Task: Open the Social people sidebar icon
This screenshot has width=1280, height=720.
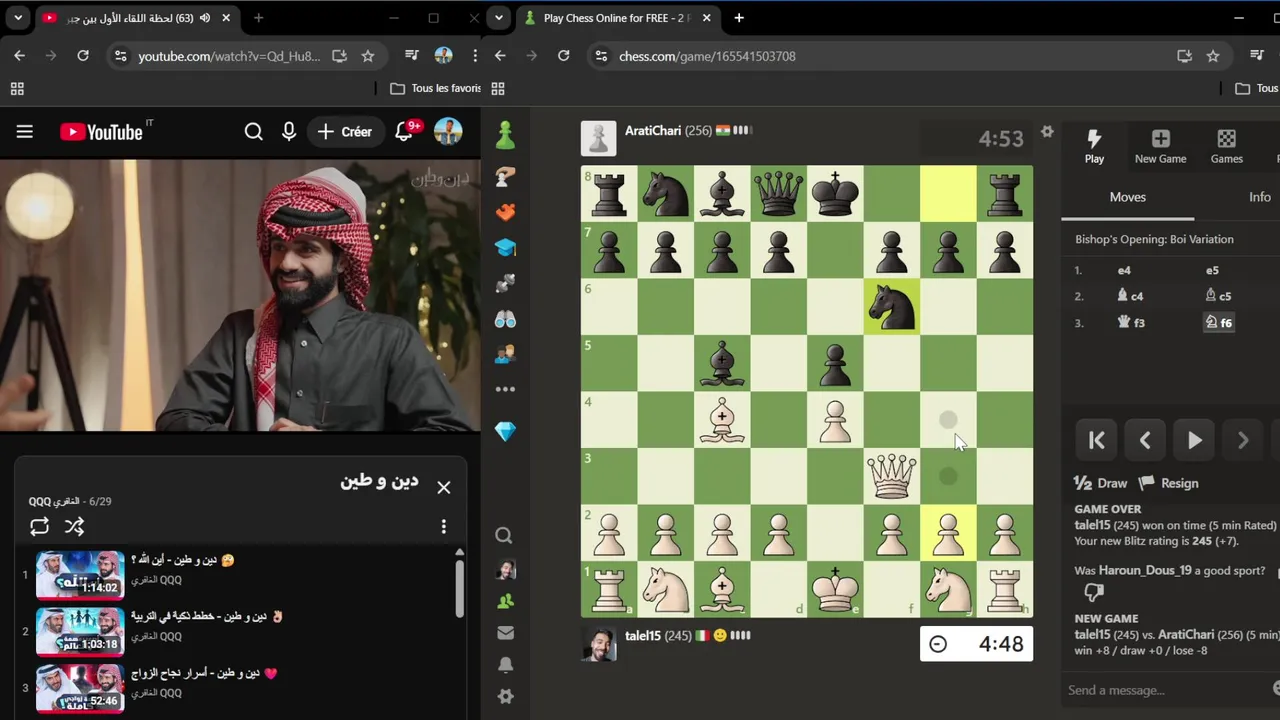Action: click(x=505, y=354)
